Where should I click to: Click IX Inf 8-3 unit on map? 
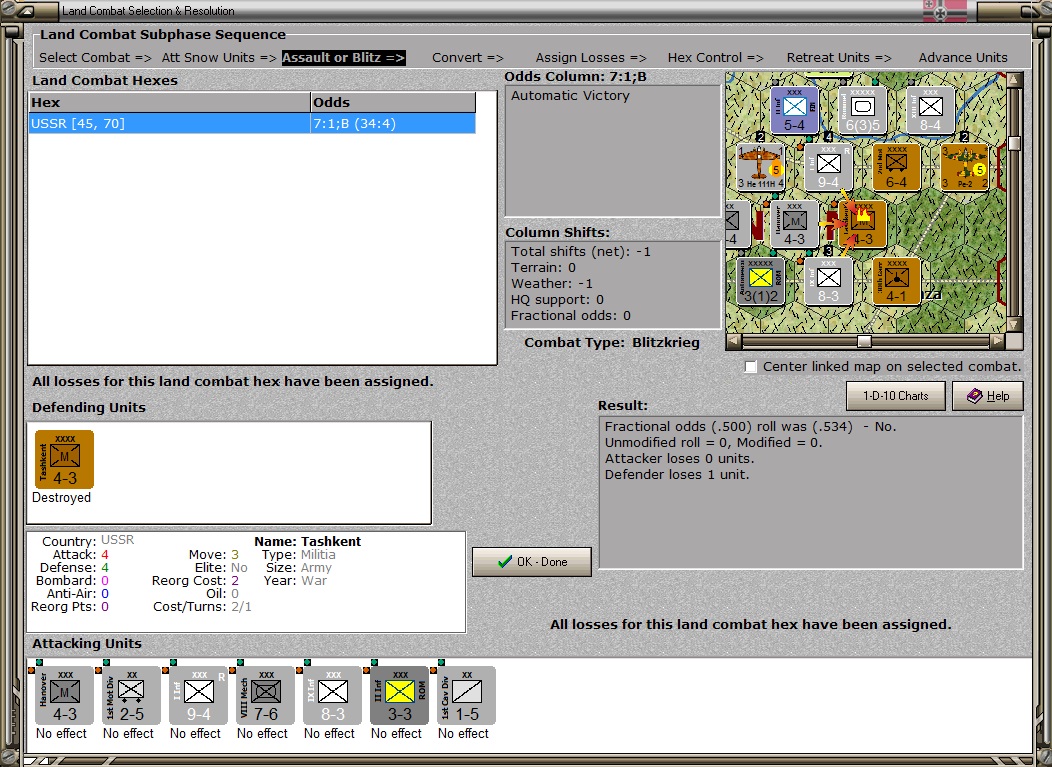(x=829, y=281)
